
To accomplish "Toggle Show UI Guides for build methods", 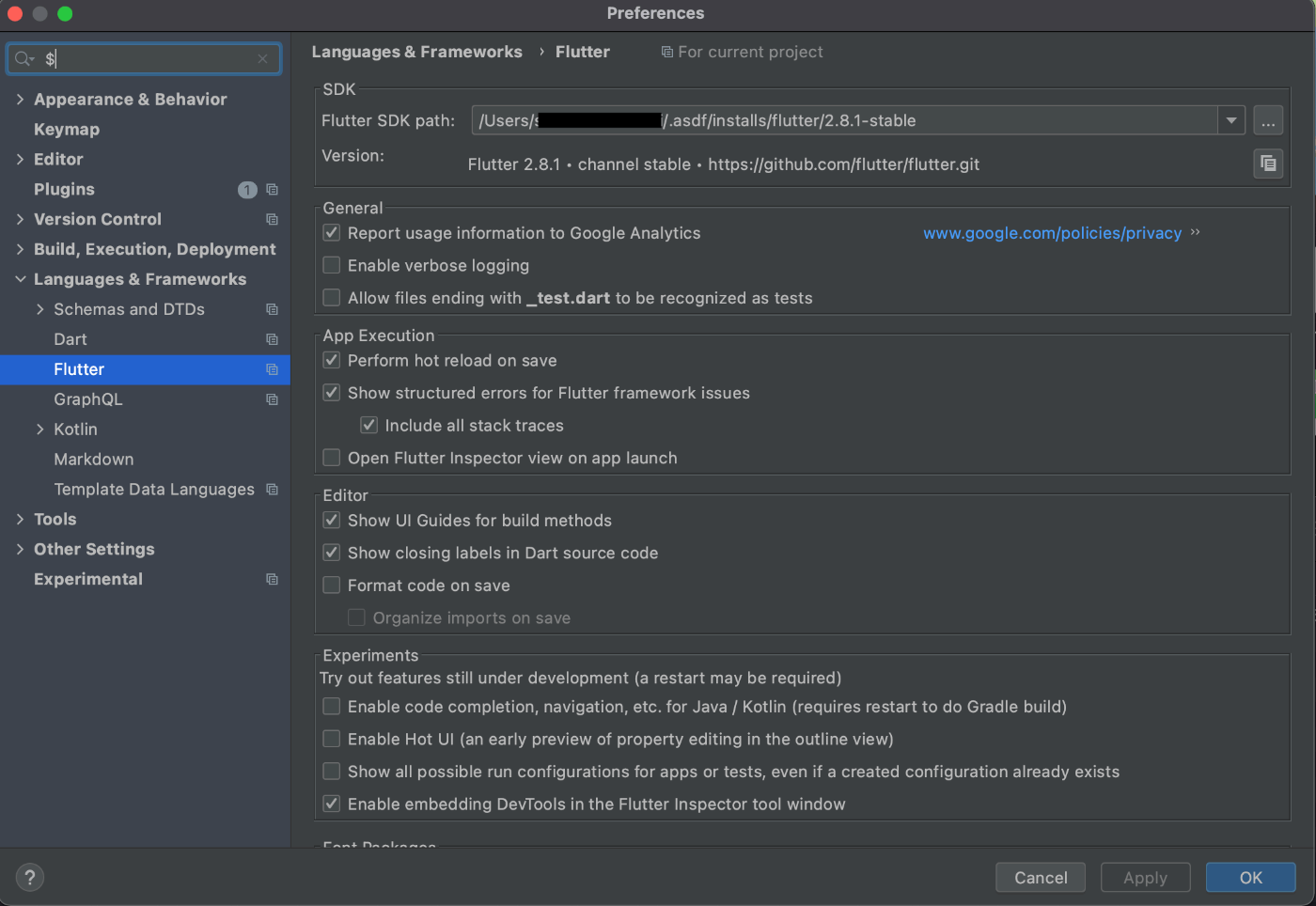I will (332, 521).
